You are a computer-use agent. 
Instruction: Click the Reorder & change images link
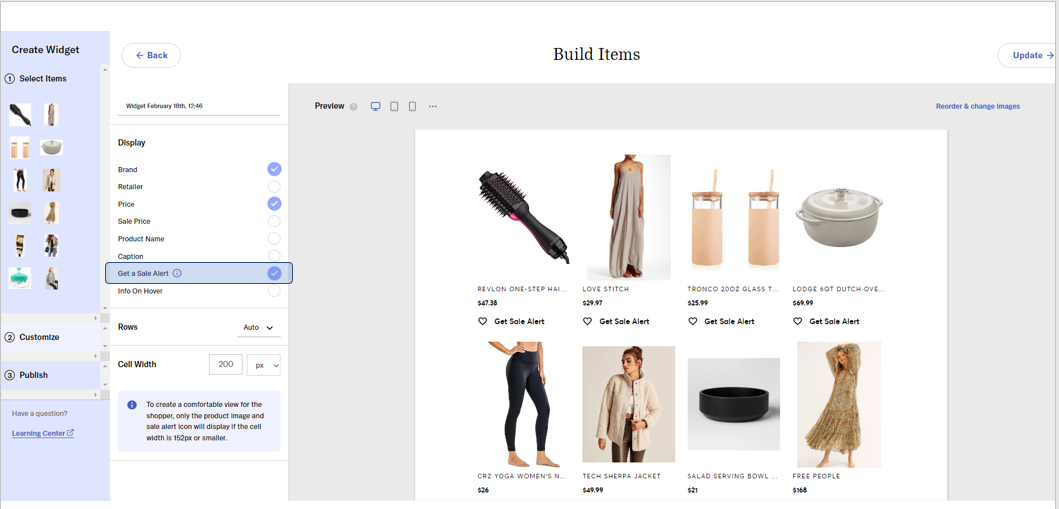pos(977,106)
